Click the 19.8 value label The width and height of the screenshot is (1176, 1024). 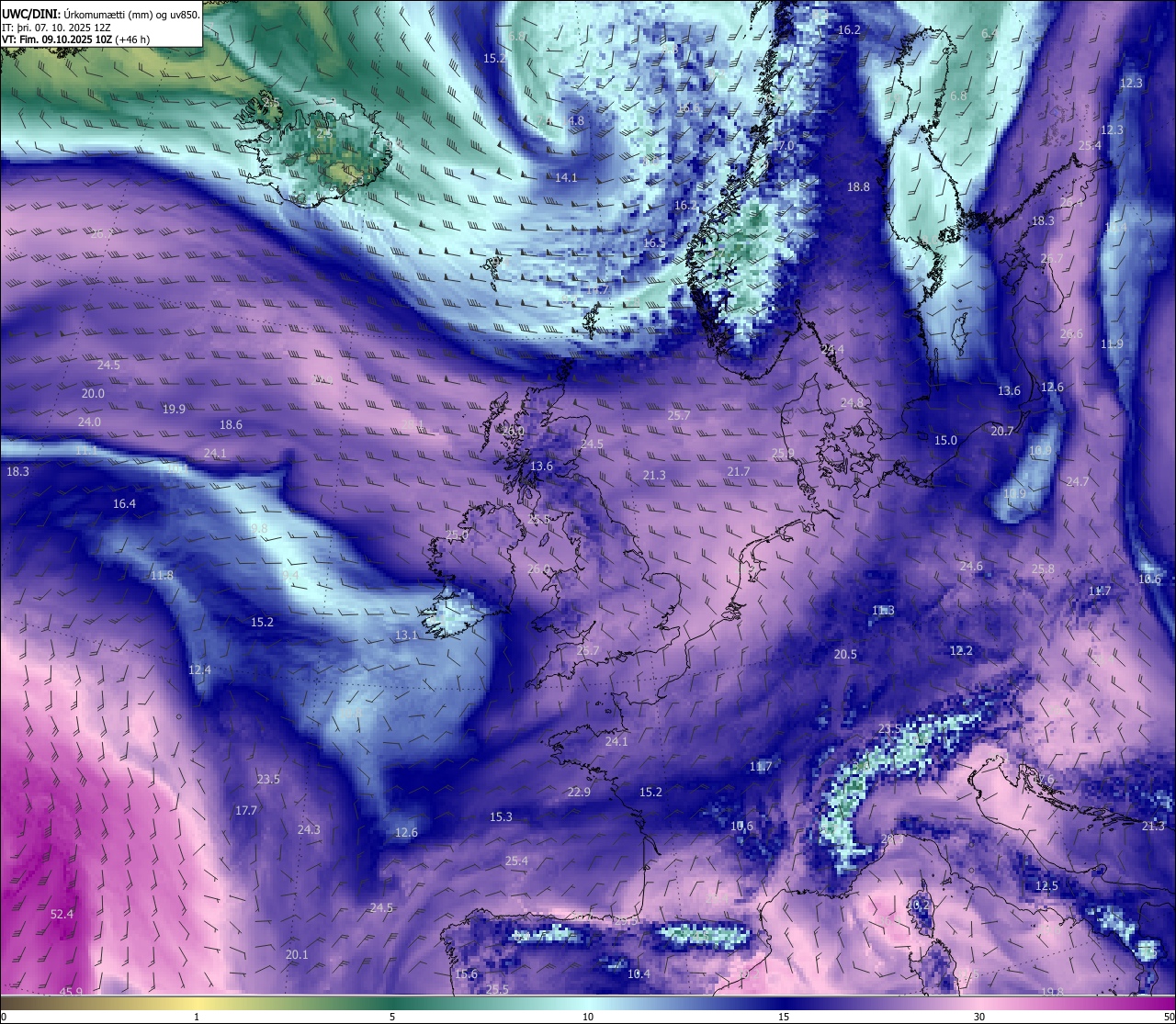[1052, 992]
